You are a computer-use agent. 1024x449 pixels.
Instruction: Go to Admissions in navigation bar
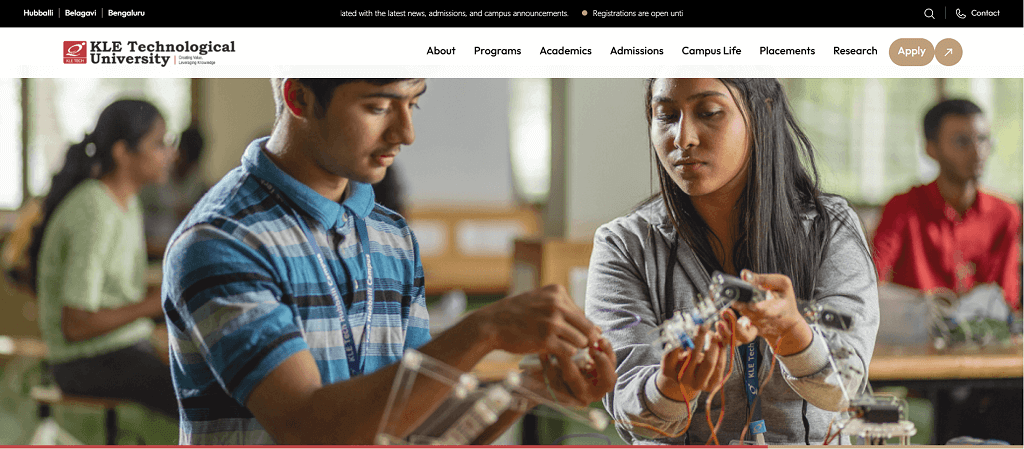point(637,51)
